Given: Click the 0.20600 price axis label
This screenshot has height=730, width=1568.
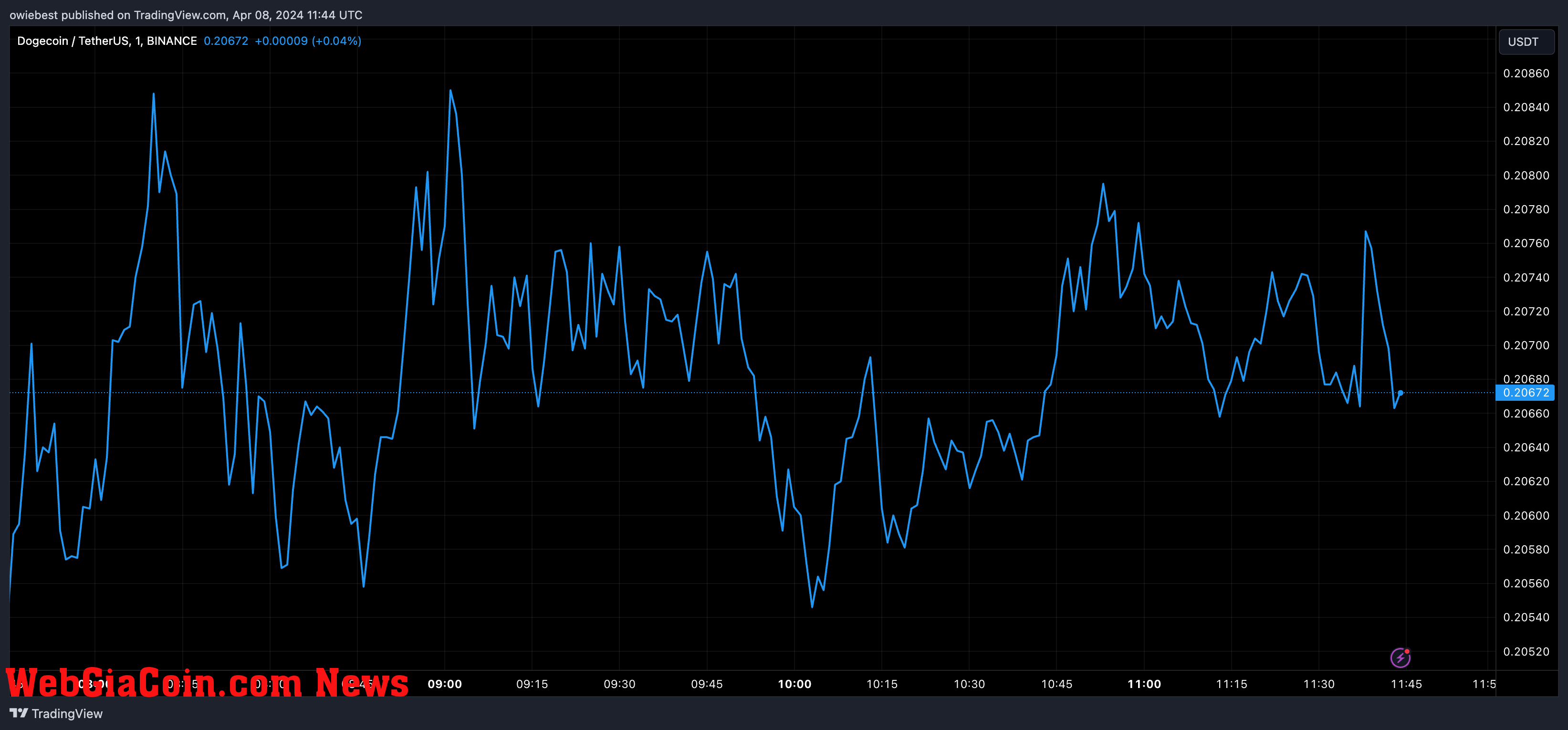Looking at the screenshot, I should point(1526,516).
